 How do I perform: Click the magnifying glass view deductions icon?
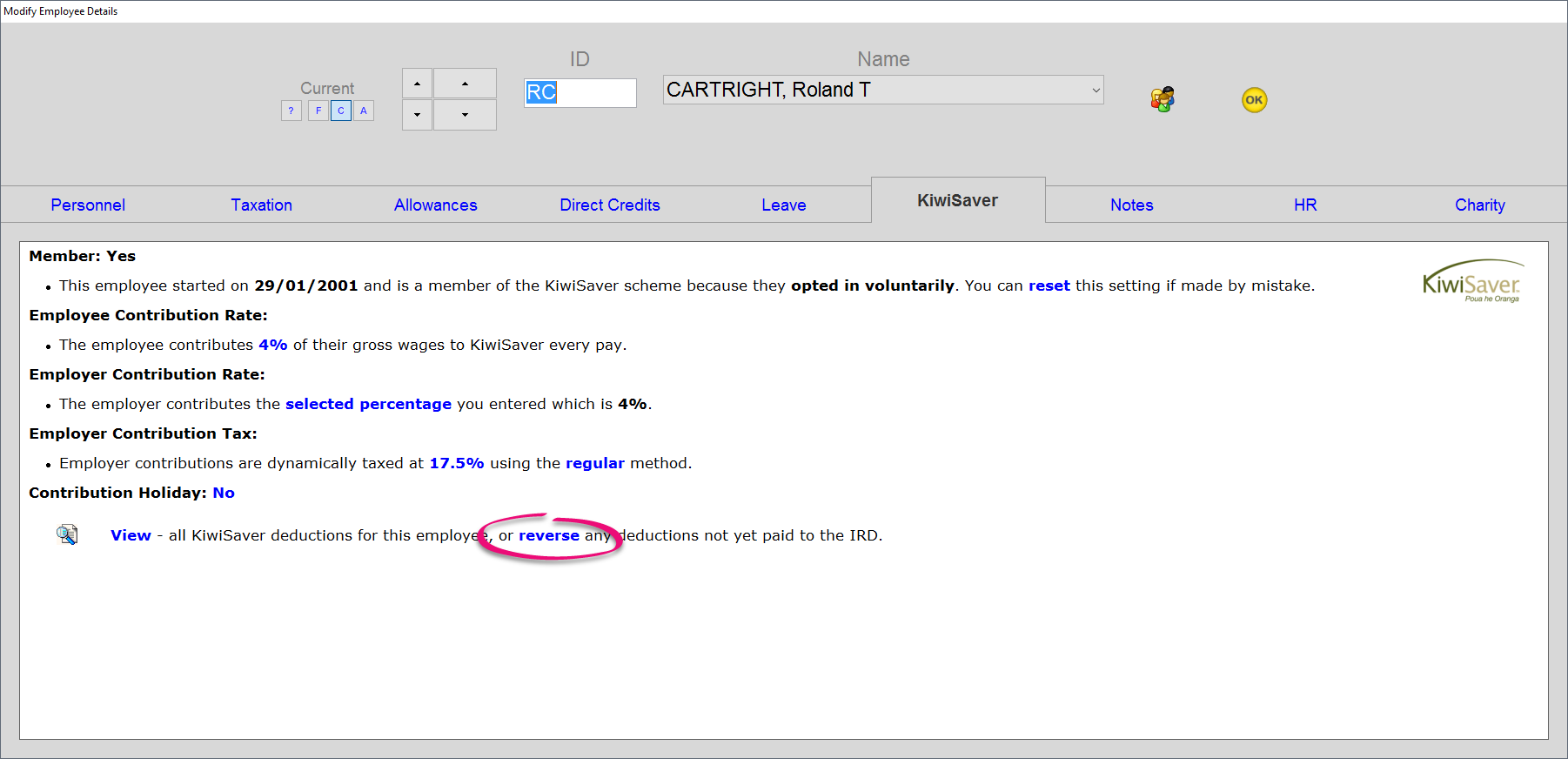(x=67, y=534)
